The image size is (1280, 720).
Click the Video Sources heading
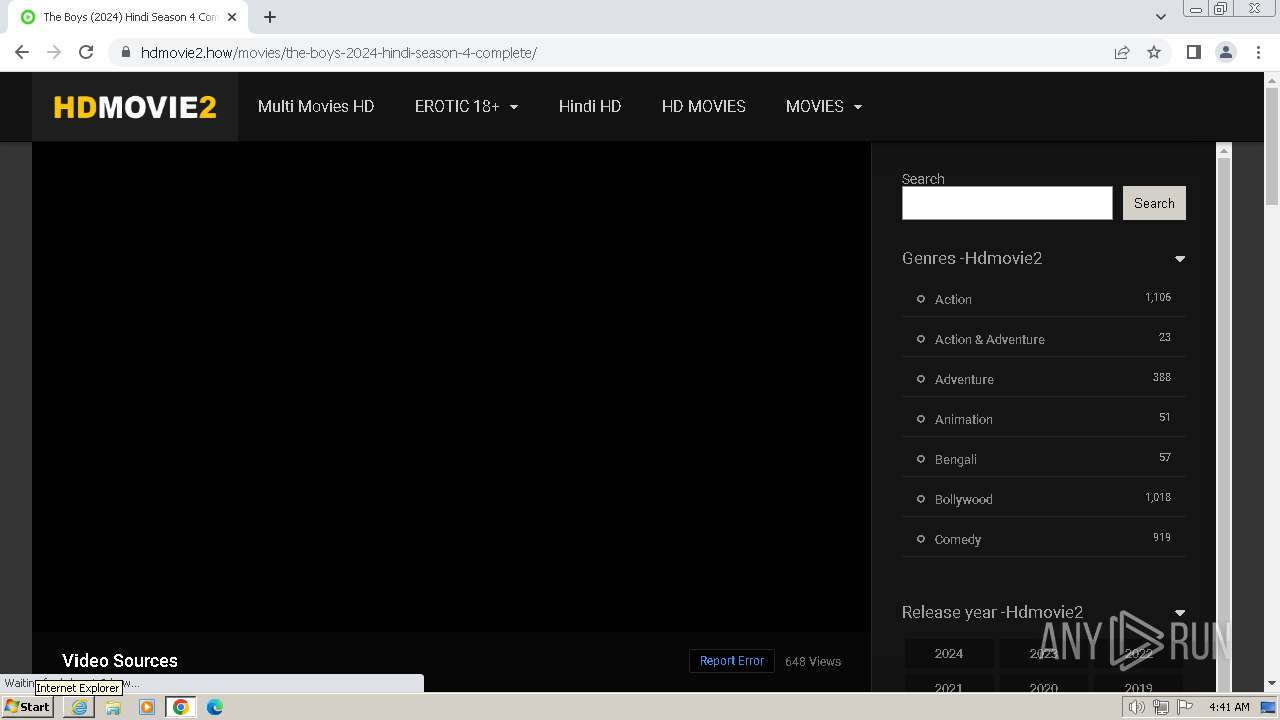click(120, 661)
